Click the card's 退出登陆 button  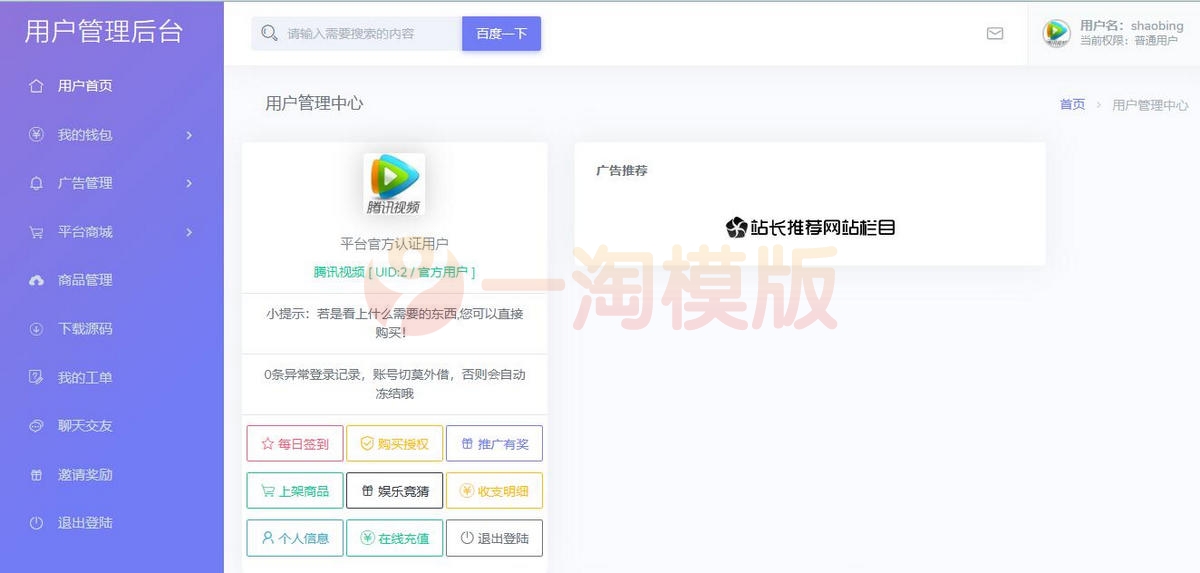pyautogui.click(x=494, y=537)
